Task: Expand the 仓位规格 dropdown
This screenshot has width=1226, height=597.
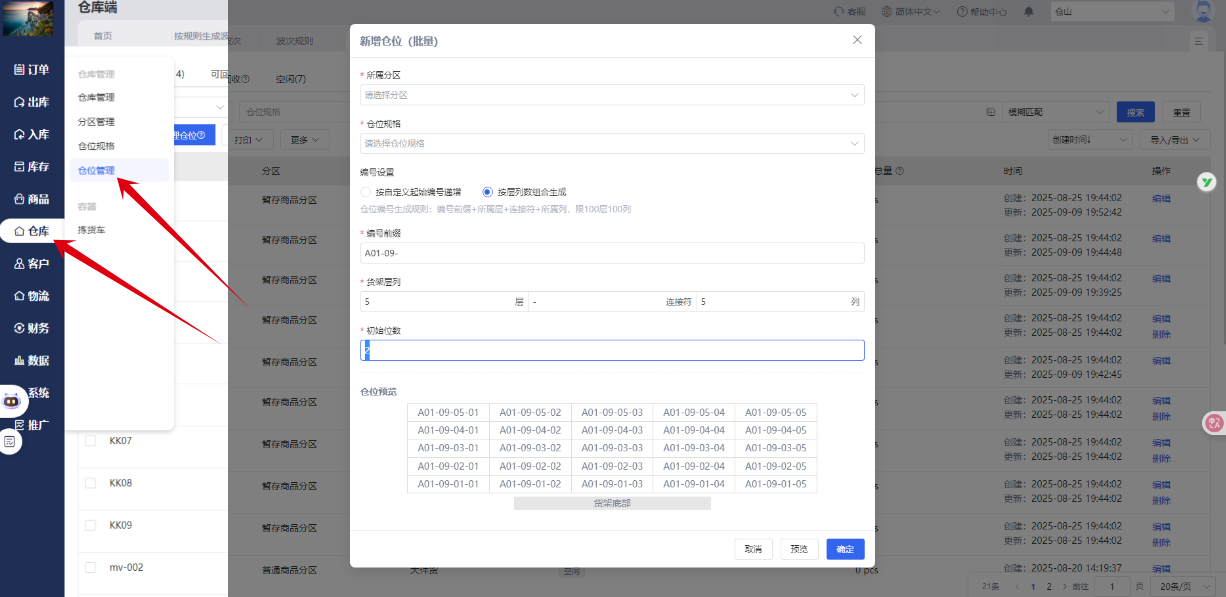Action: pos(612,143)
